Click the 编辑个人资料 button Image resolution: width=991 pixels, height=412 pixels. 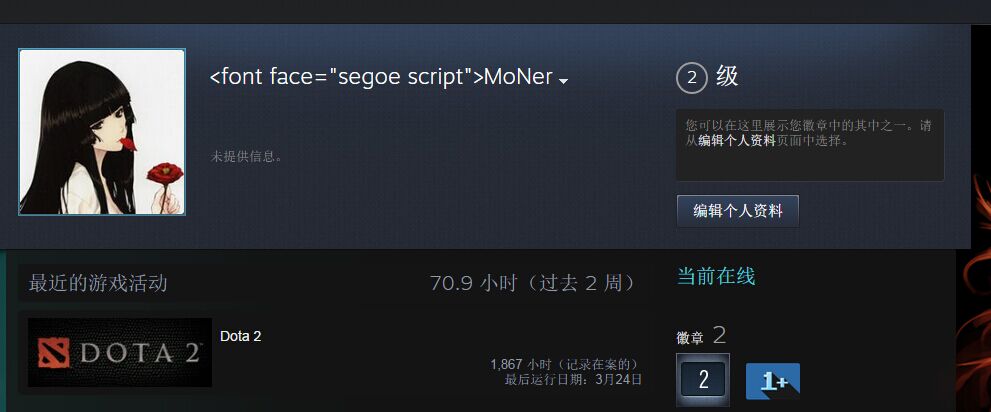pos(738,211)
